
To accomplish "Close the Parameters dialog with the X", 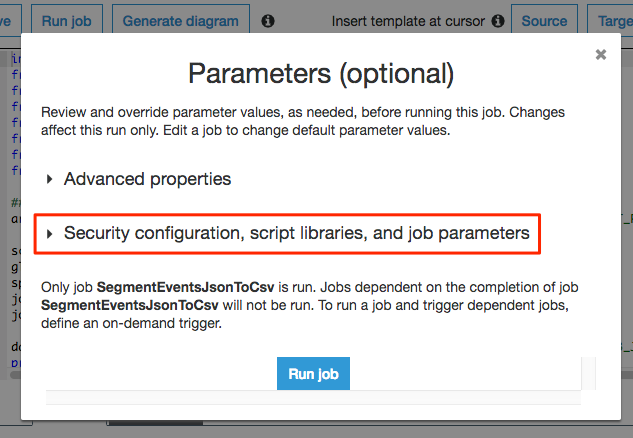I will 601,55.
